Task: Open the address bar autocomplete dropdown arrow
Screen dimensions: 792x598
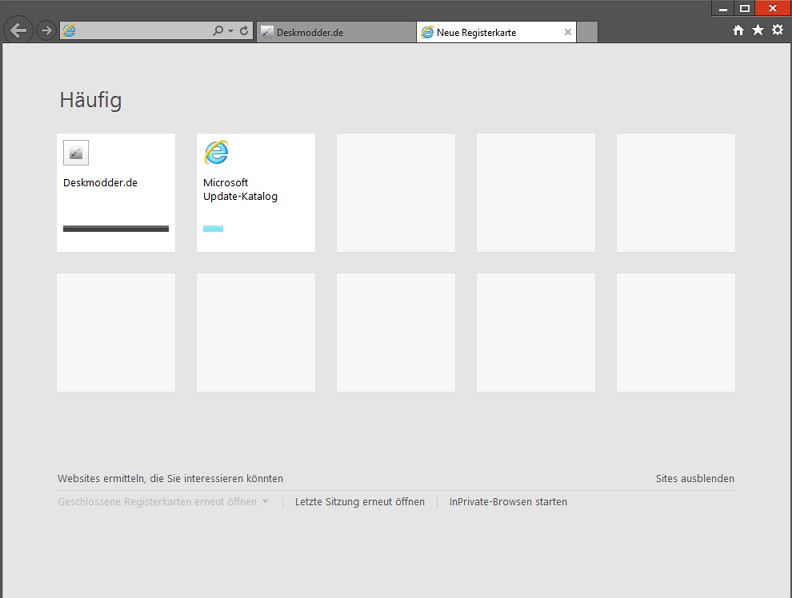Action: pyautogui.click(x=231, y=31)
